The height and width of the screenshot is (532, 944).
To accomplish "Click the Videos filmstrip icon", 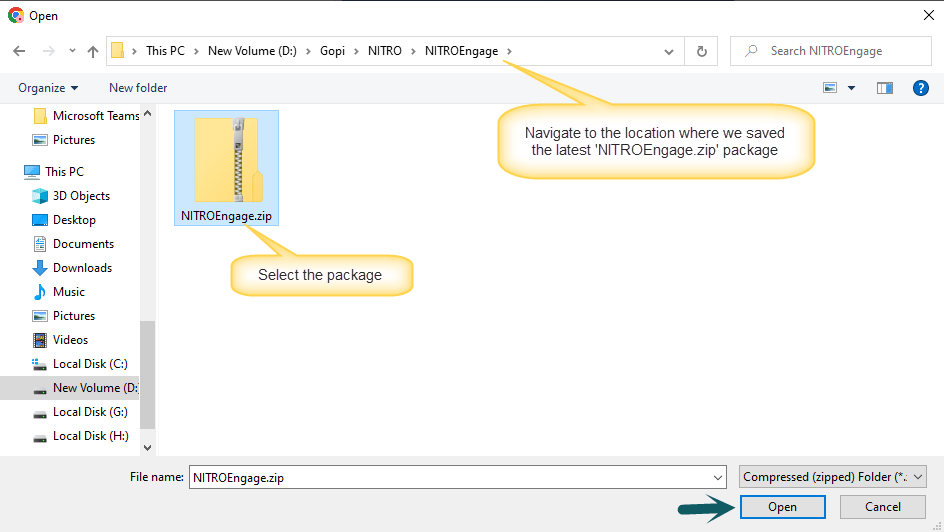I will click(x=40, y=340).
